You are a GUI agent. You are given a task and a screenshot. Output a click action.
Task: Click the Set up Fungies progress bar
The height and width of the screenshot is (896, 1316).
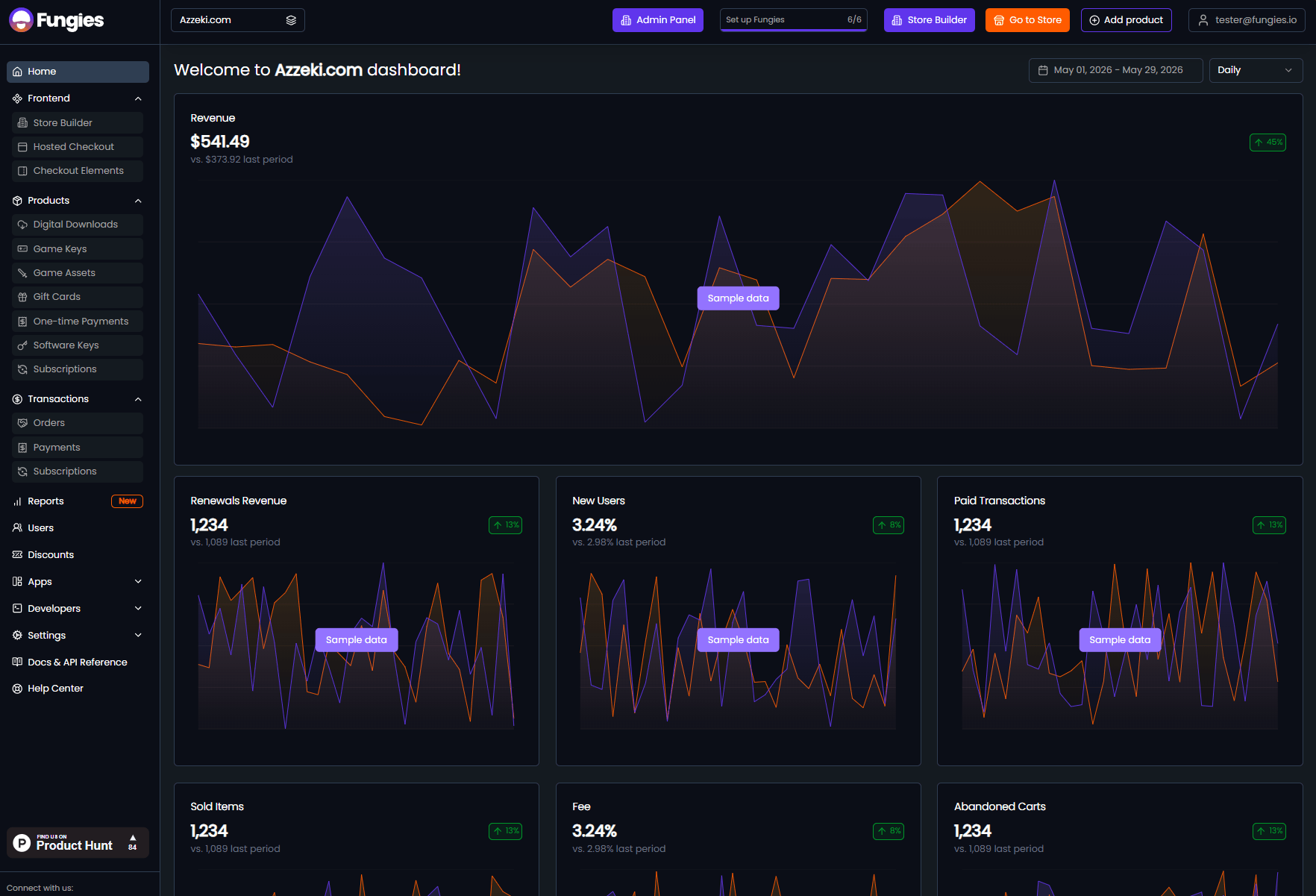tap(794, 20)
